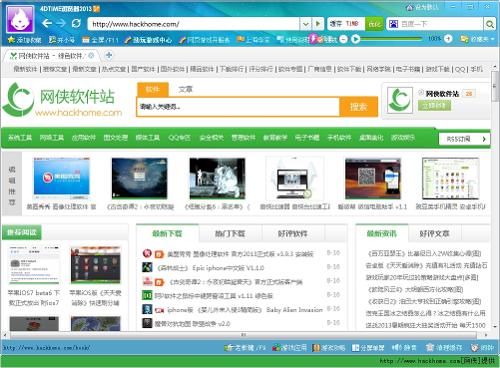Screen dimensions: 500x368
Task: Click the site keyword search field
Action: [238, 107]
